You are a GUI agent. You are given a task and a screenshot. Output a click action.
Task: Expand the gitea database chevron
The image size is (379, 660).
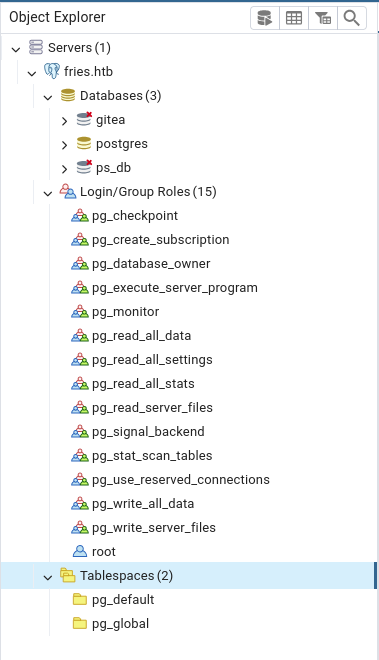pyautogui.click(x=64, y=121)
